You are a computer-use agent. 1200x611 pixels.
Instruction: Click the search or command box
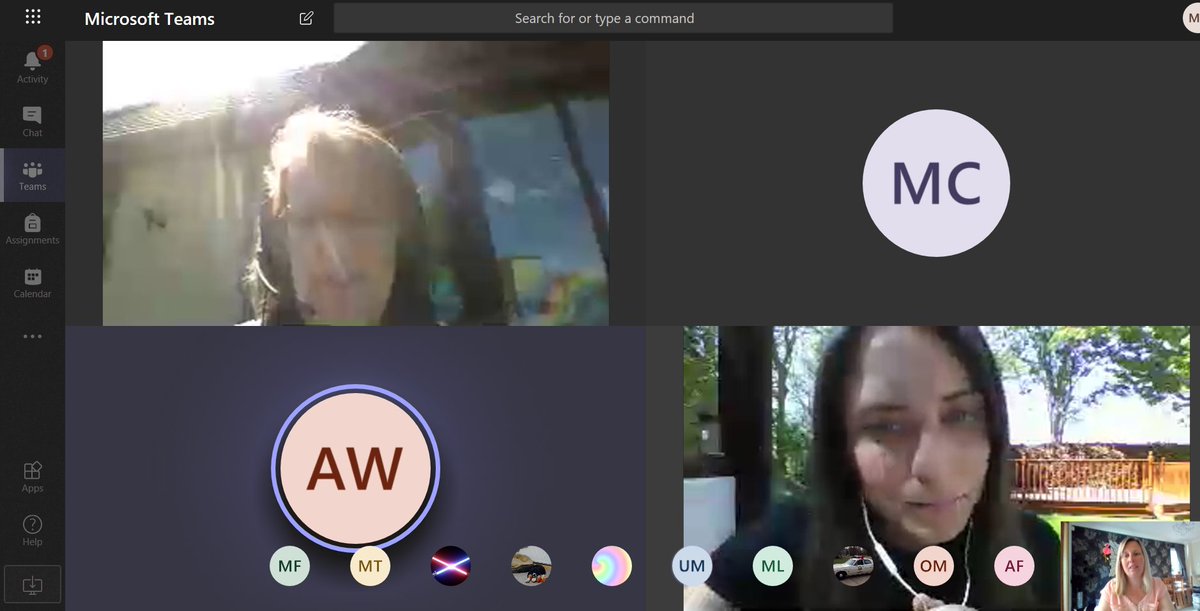point(613,18)
